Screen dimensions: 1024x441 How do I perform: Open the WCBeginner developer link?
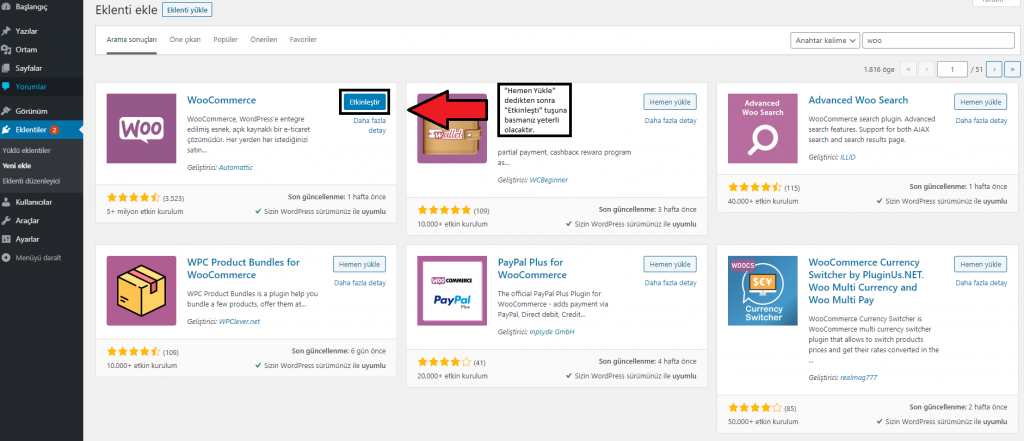tap(547, 180)
